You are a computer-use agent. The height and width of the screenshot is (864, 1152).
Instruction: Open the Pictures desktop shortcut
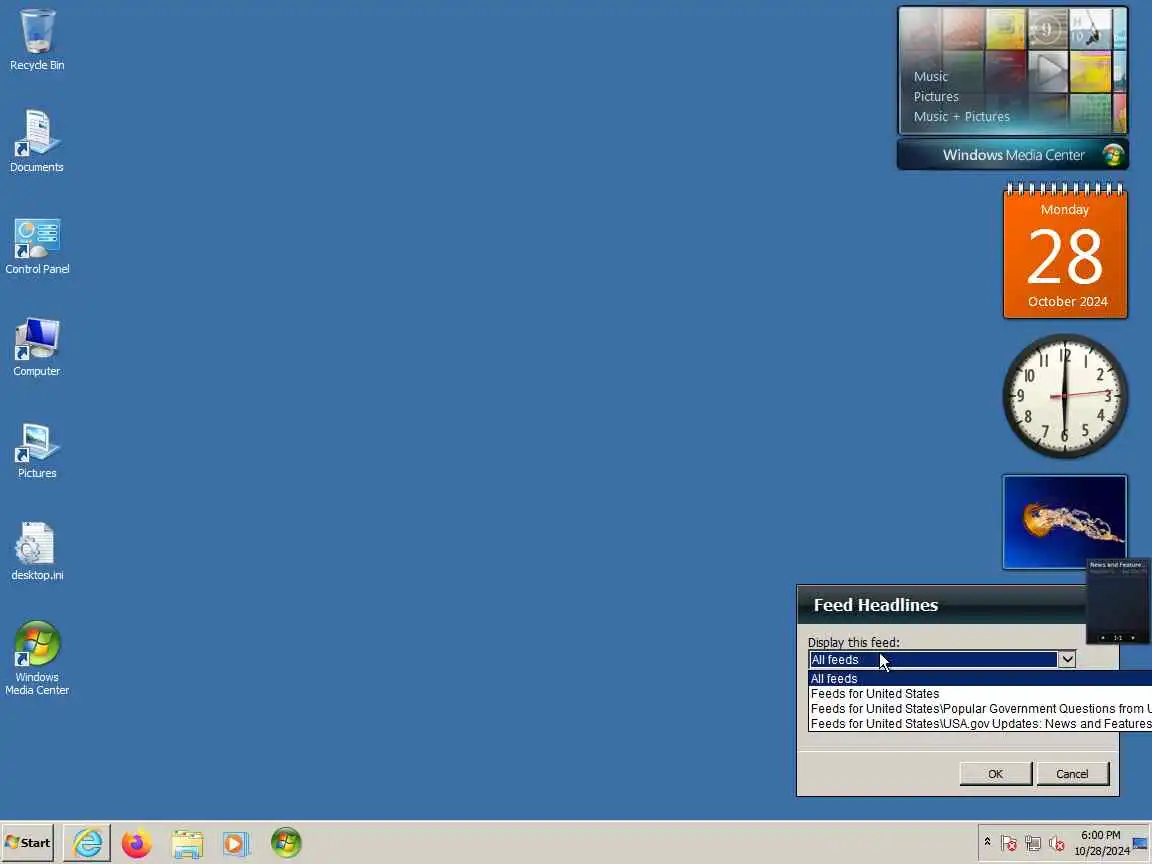[x=37, y=450]
